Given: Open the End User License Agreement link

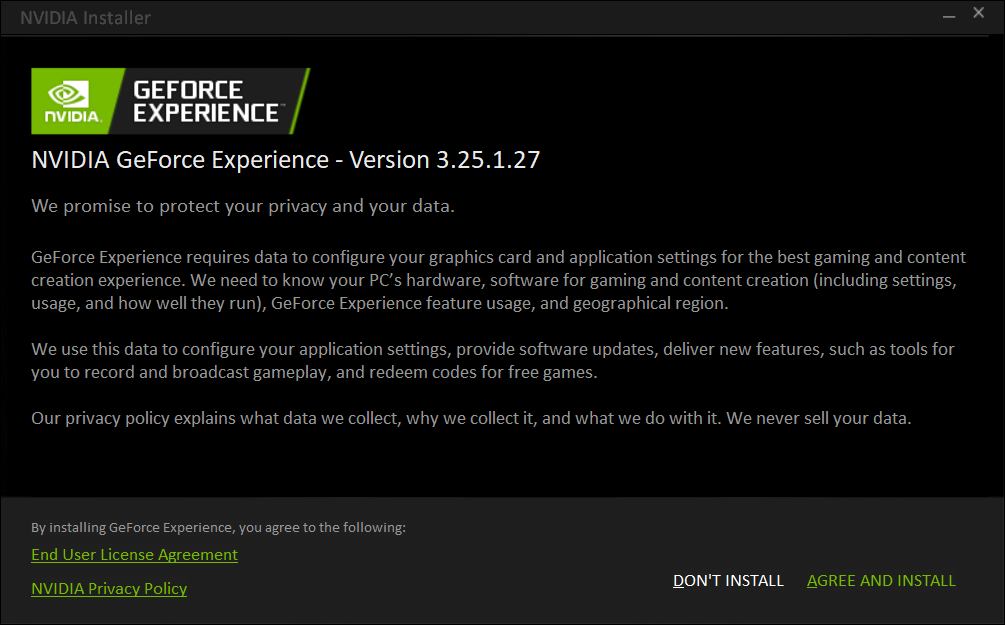Looking at the screenshot, I should click(x=134, y=554).
